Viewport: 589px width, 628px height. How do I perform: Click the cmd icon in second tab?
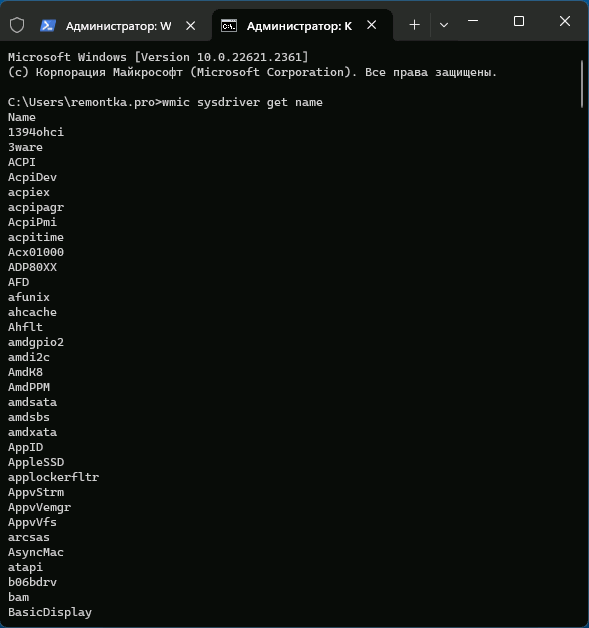click(229, 26)
